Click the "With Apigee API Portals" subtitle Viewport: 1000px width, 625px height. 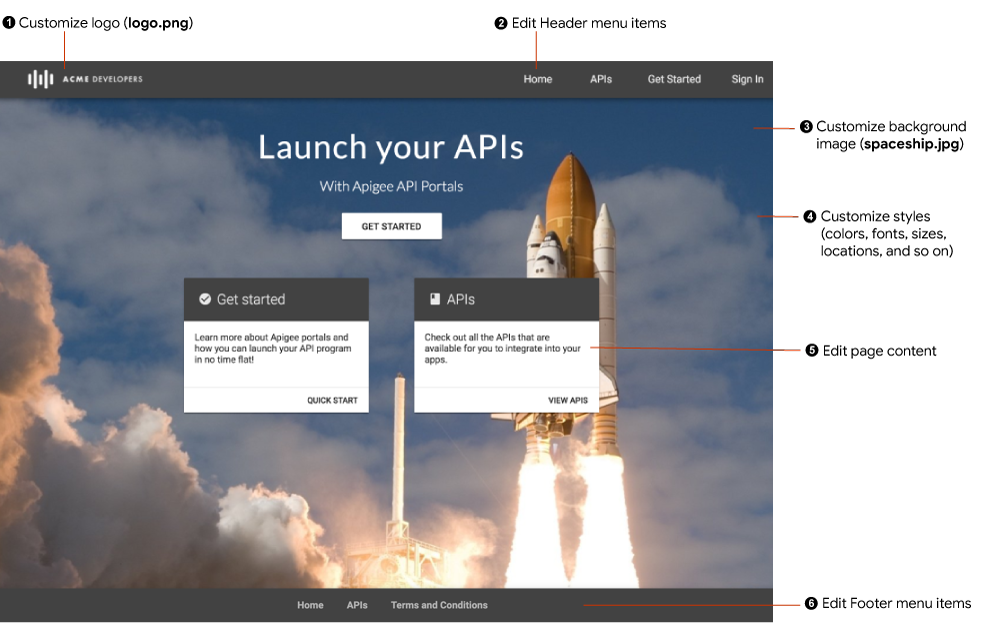(391, 186)
